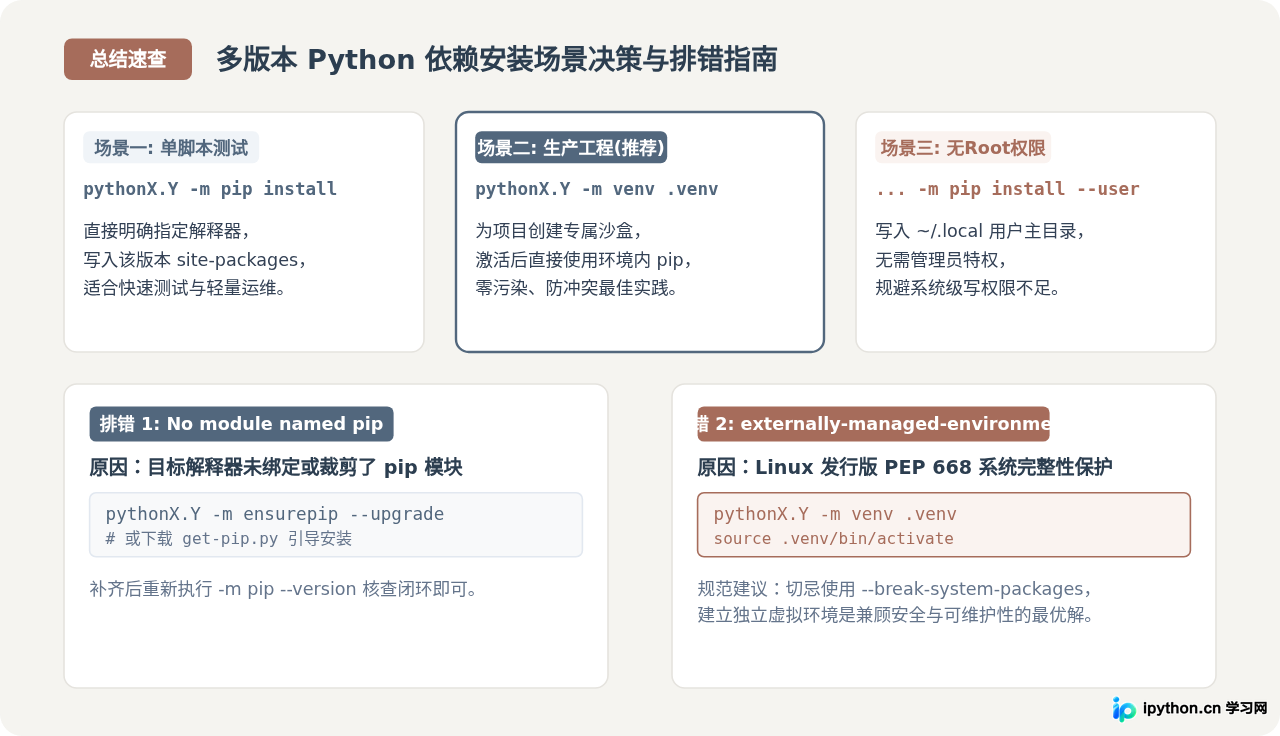Click the line 建立独立虚拟环境是兼顾安全与可维护性的最优解
Image resolution: width=1280 pixels, height=736 pixels.
896,615
